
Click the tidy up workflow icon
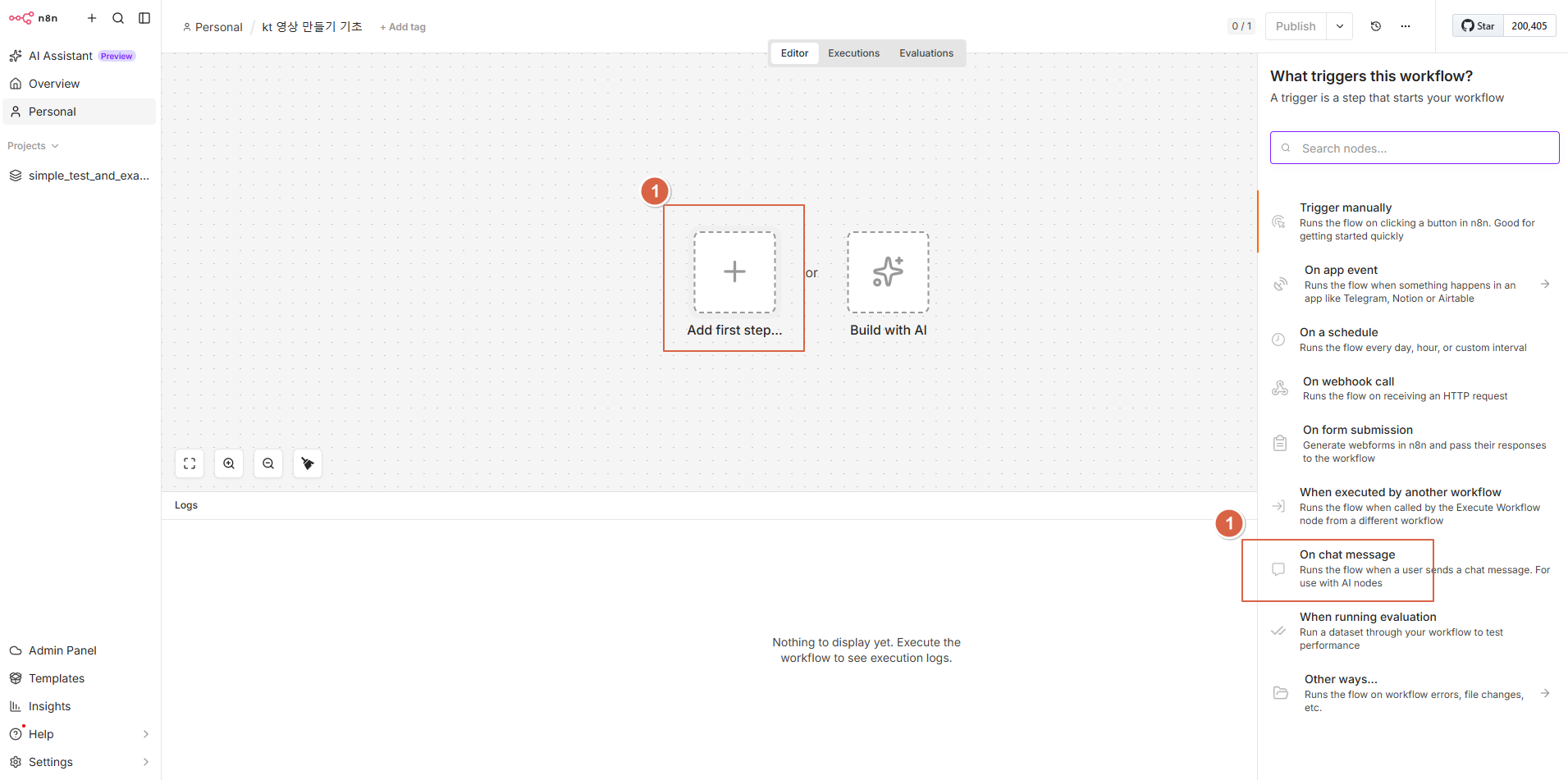click(308, 463)
